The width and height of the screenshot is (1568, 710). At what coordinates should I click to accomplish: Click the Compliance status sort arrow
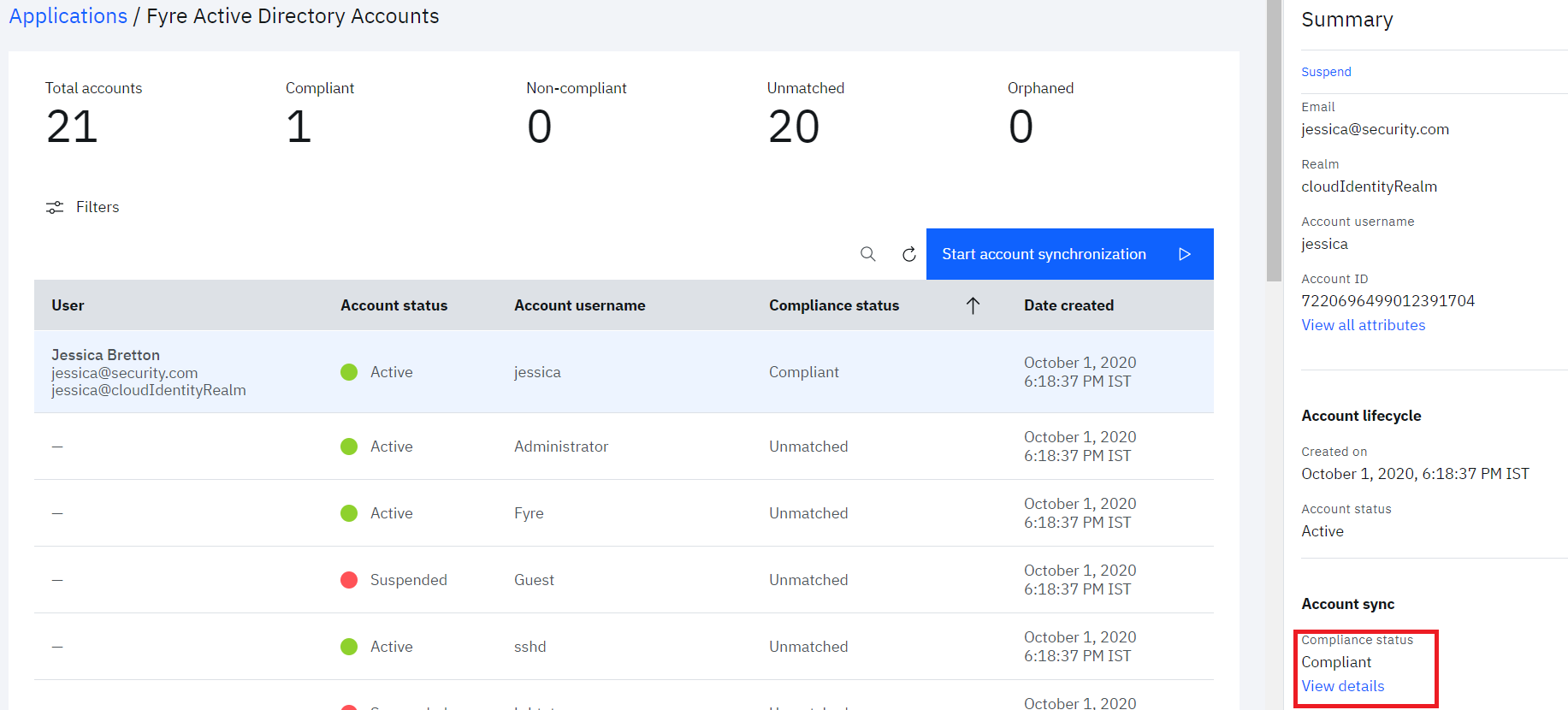coord(973,305)
